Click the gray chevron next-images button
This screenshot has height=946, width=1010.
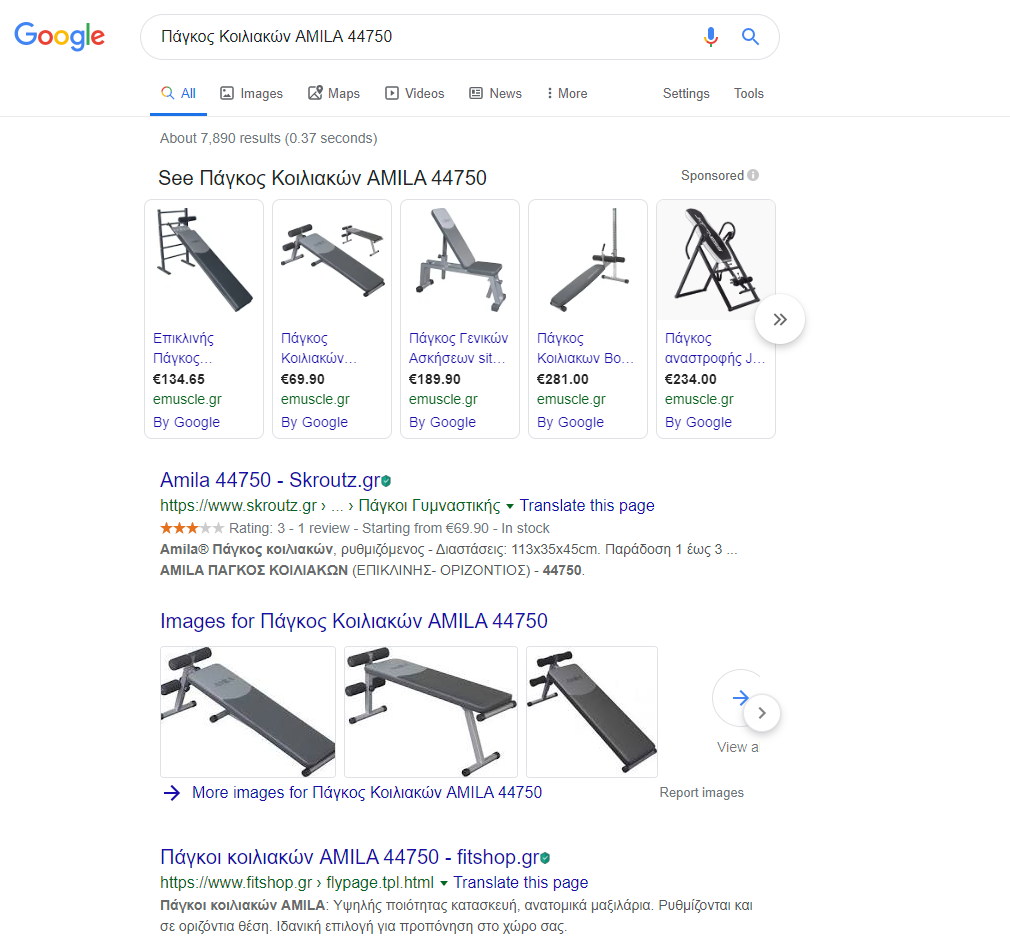click(x=762, y=713)
